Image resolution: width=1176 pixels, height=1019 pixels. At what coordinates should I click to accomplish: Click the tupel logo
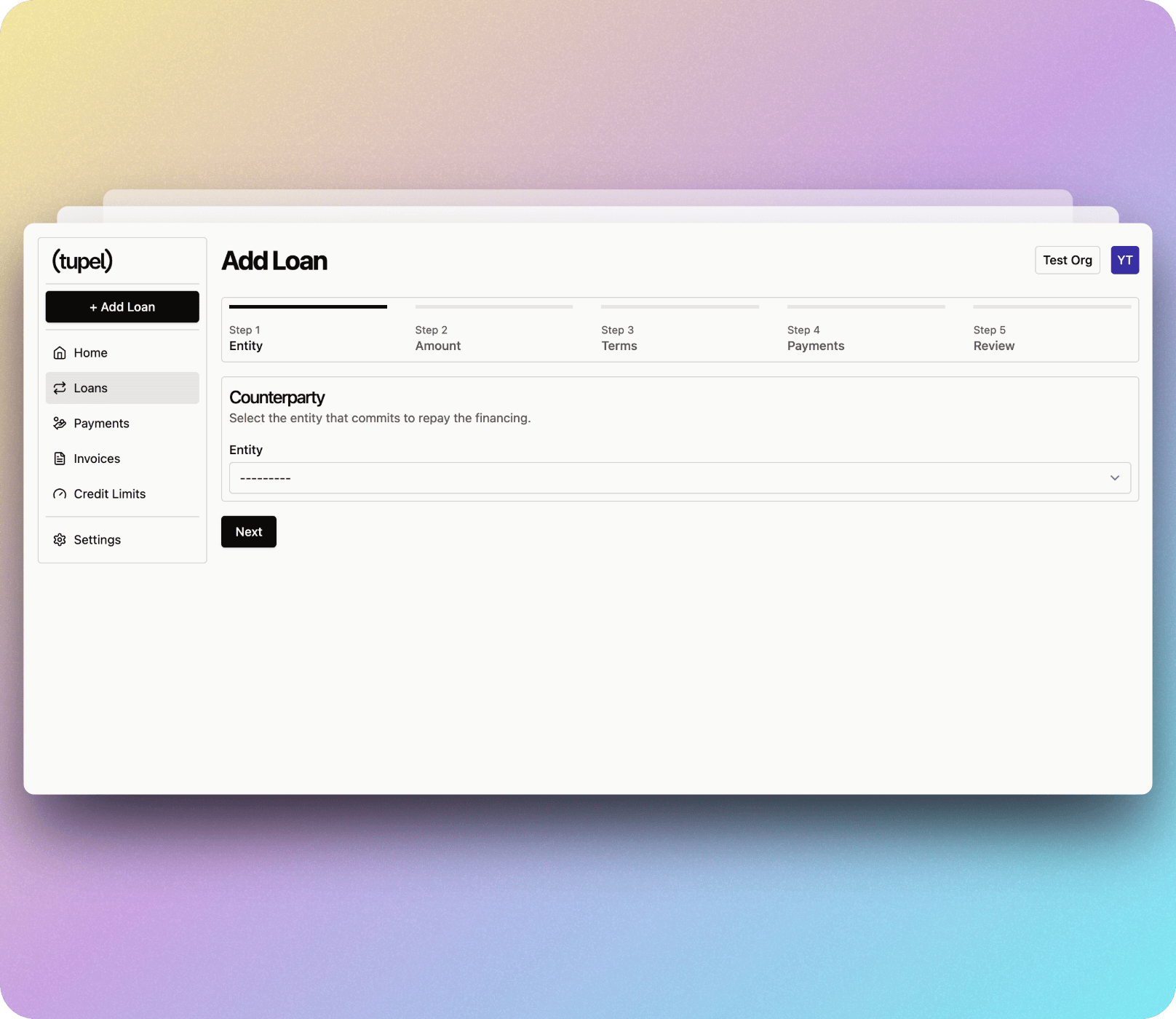click(x=82, y=261)
